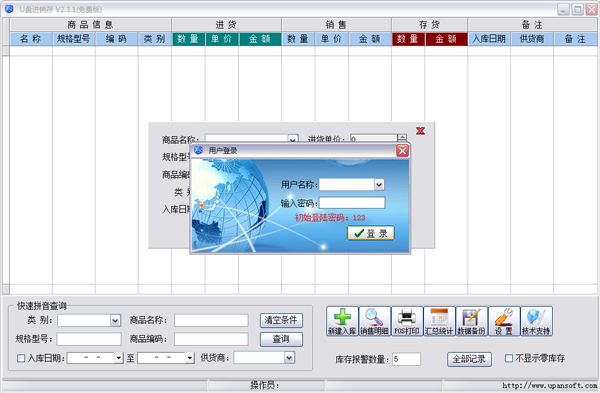The width and height of the screenshot is (600, 393).
Task: Click the green 进货 数量 column header
Action: tap(188, 39)
